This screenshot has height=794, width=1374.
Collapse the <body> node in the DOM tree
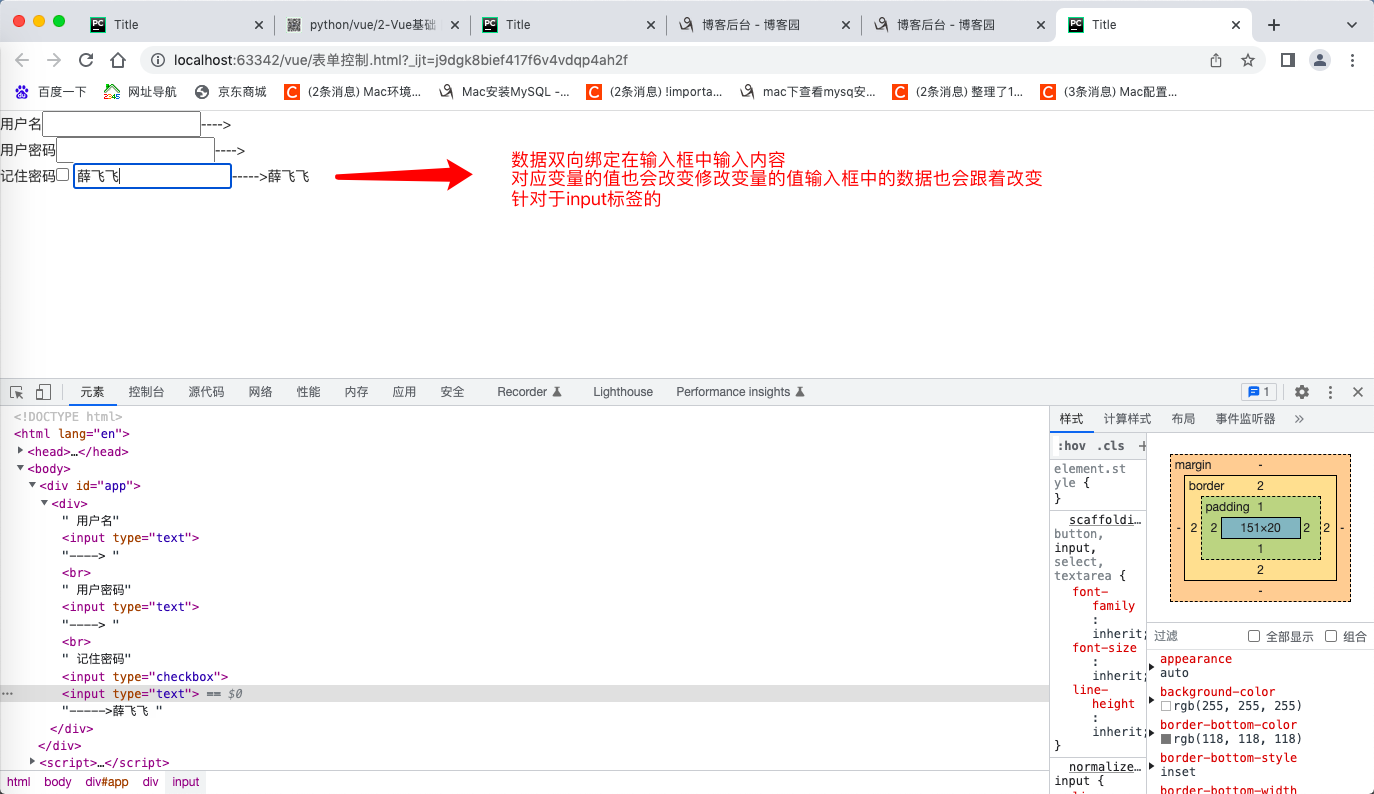tap(21, 468)
